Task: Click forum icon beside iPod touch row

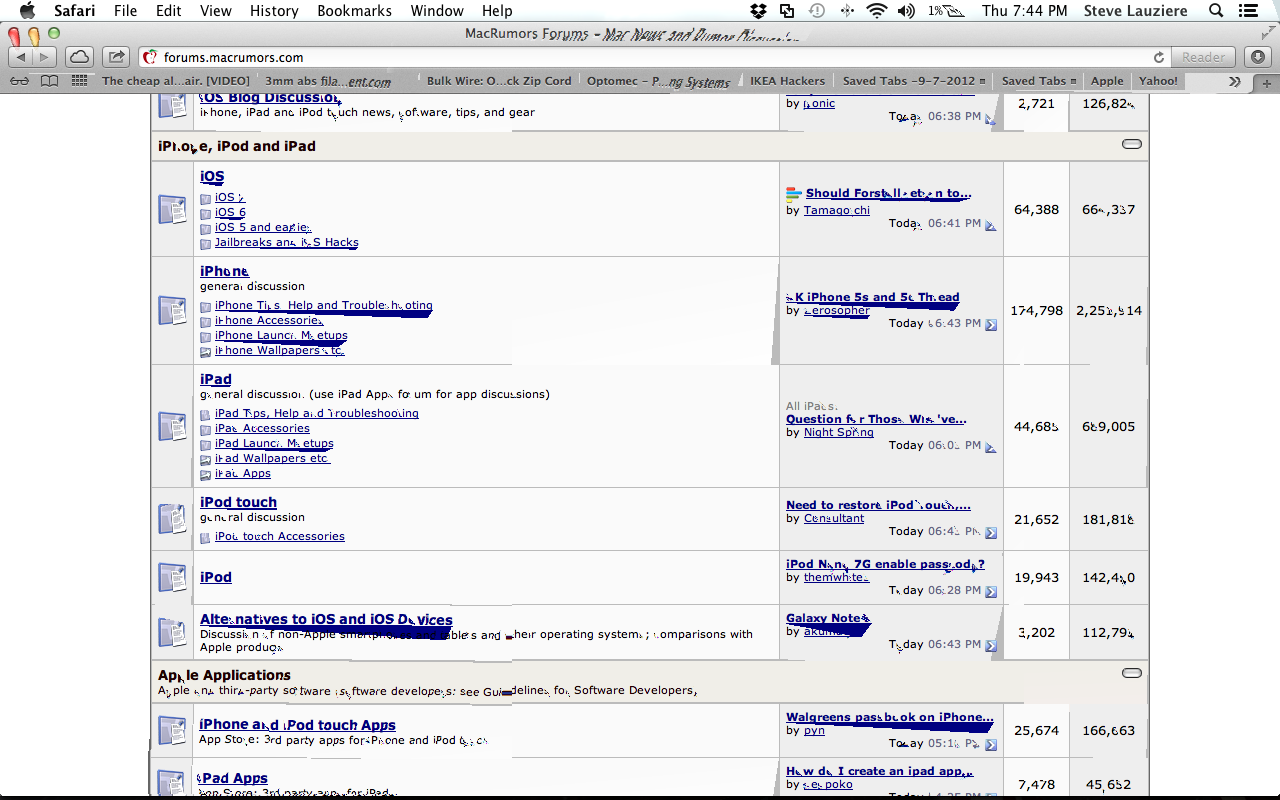Action: pyautogui.click(x=172, y=518)
